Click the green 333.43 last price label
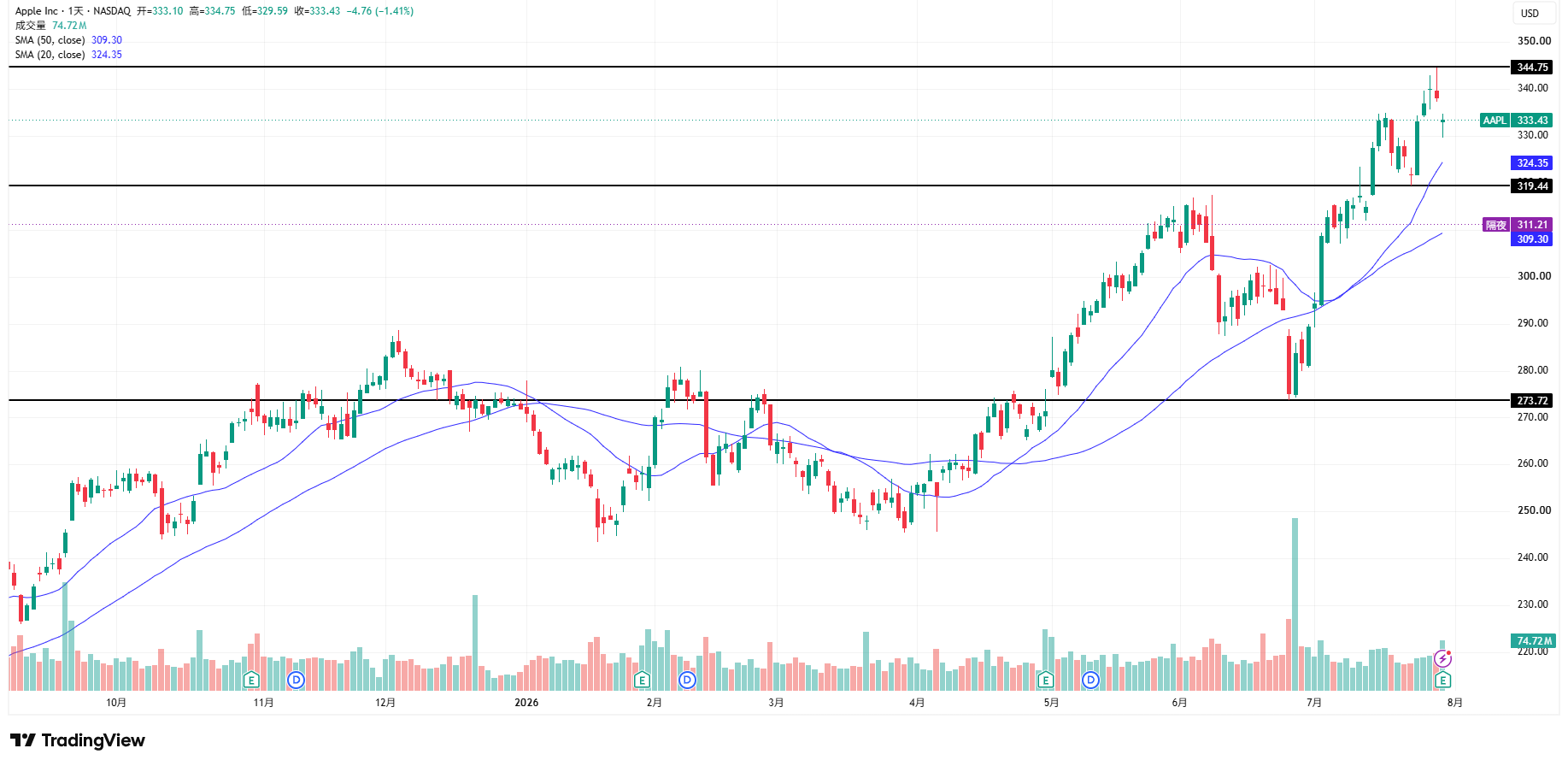 pos(1532,121)
